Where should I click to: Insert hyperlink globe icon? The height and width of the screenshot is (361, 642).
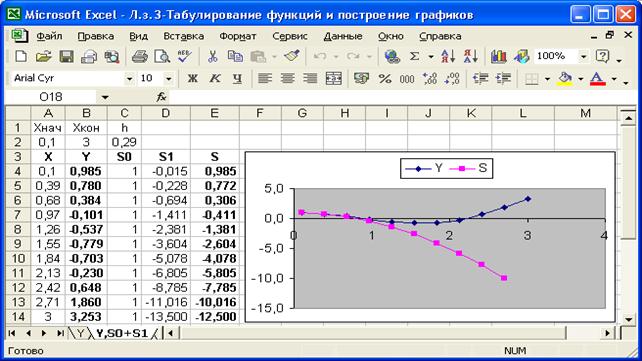[392, 56]
